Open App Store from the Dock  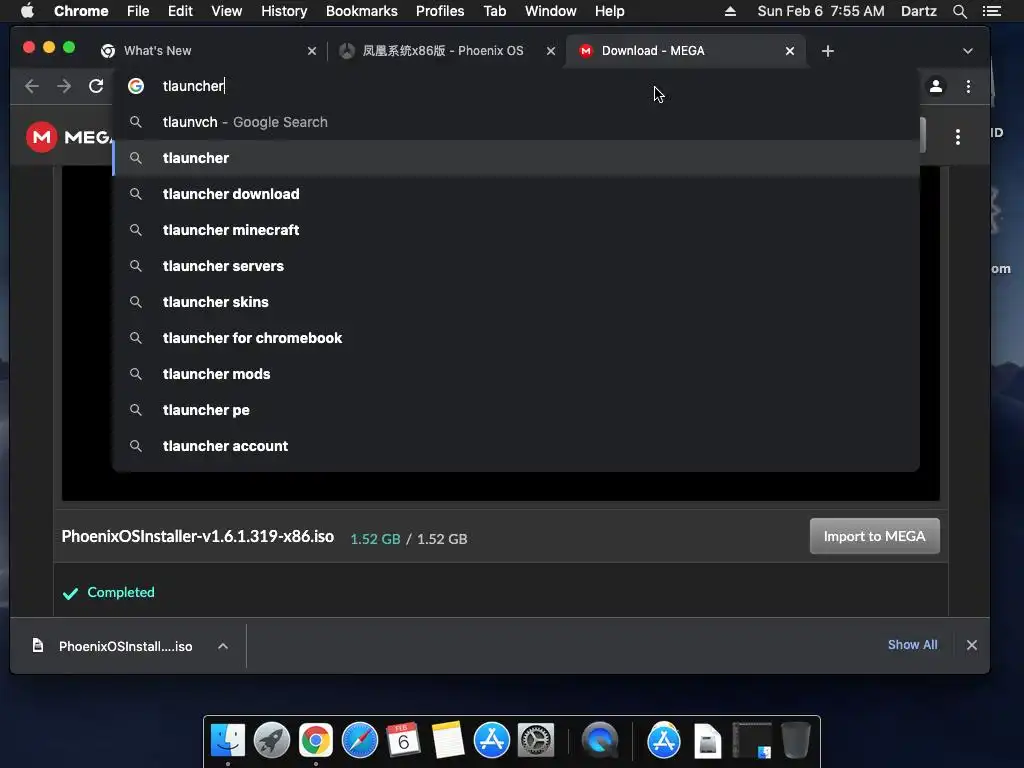[492, 741]
